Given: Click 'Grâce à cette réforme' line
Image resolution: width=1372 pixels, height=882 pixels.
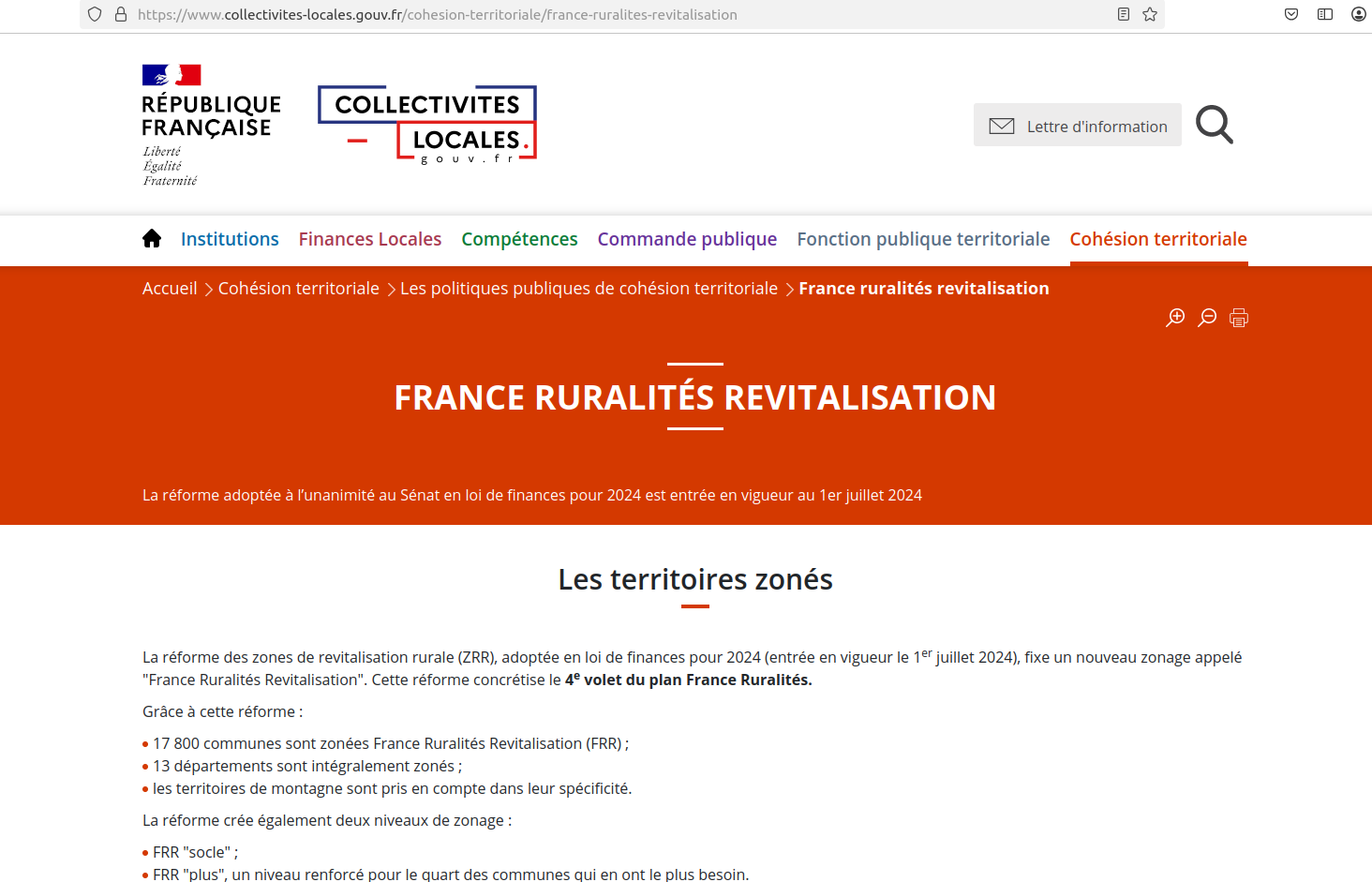Looking at the screenshot, I should [223, 711].
